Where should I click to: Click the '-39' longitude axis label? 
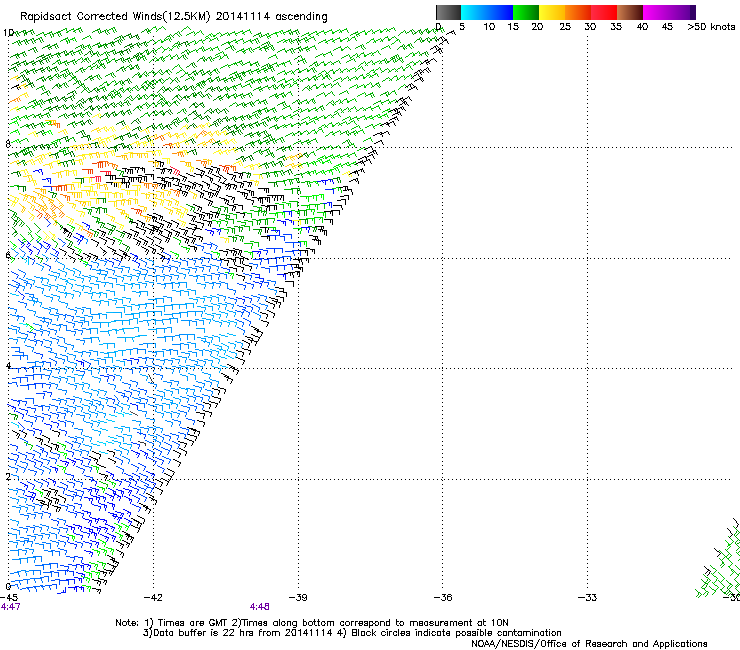298,598
